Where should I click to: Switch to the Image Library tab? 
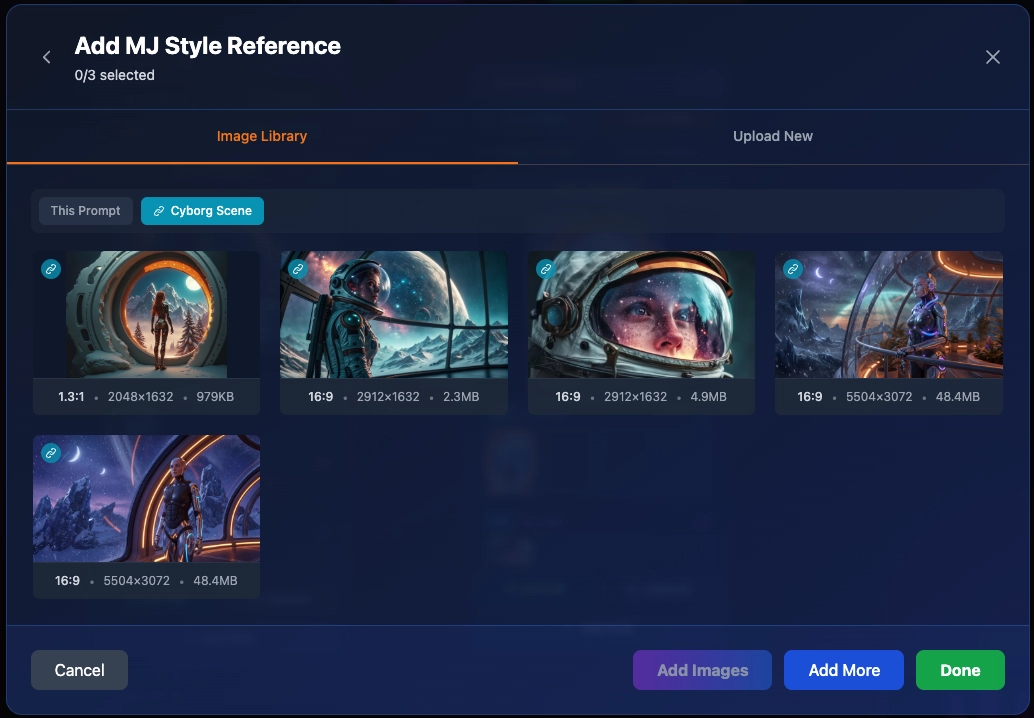262,136
